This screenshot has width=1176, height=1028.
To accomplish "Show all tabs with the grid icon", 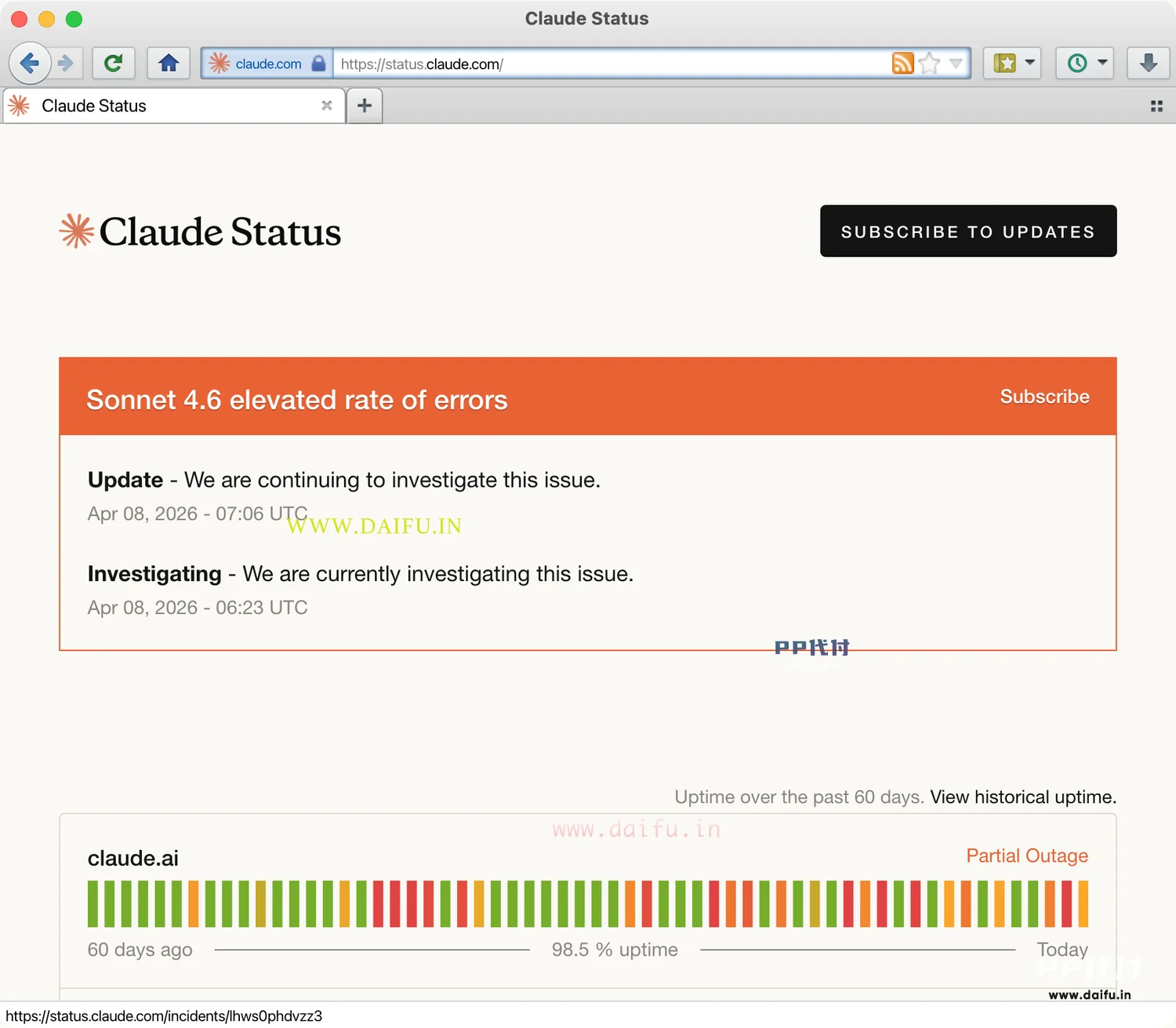I will point(1156,106).
